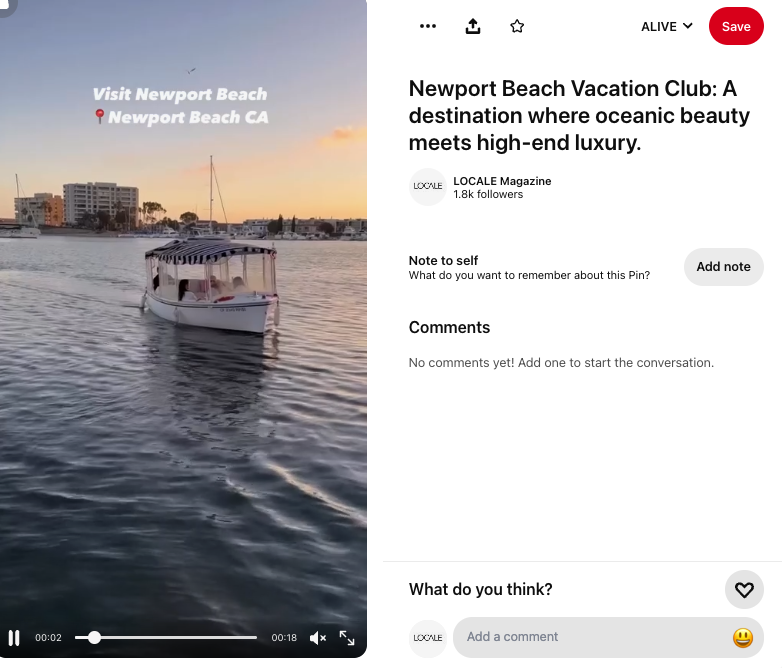Pause the video playback
782x668 pixels.
14,638
